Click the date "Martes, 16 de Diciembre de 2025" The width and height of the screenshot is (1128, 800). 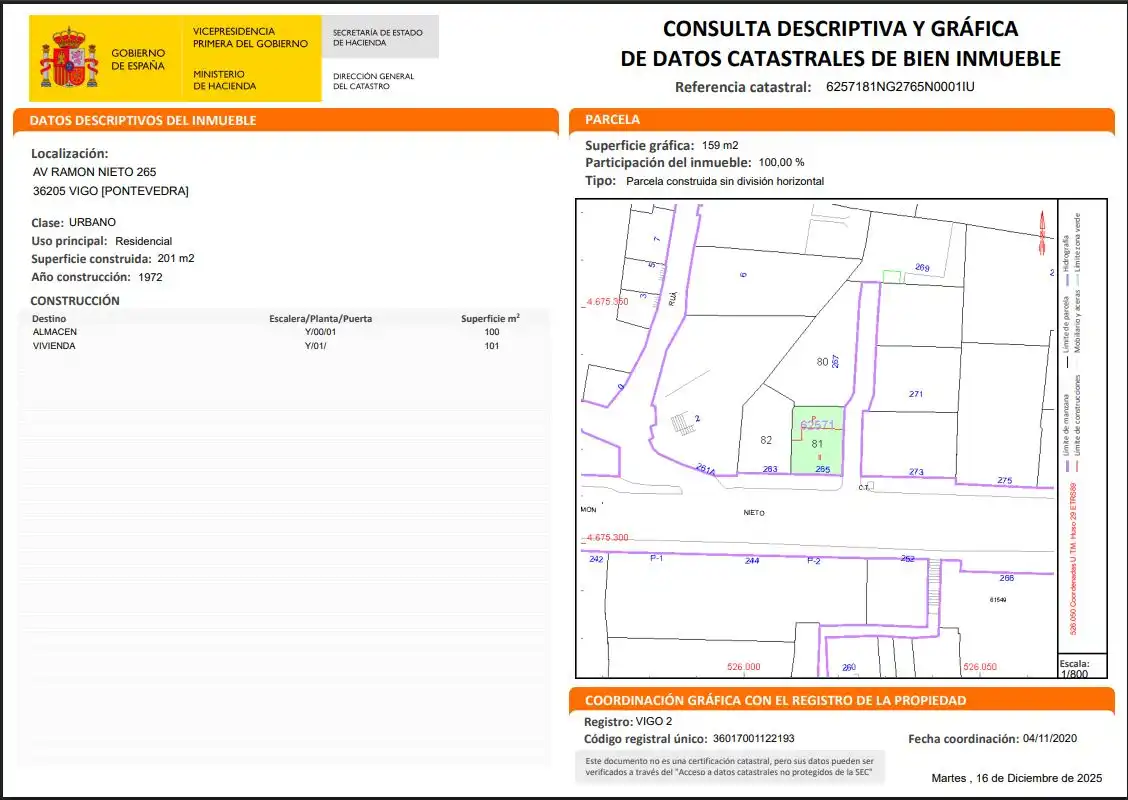pyautogui.click(x=1016, y=778)
